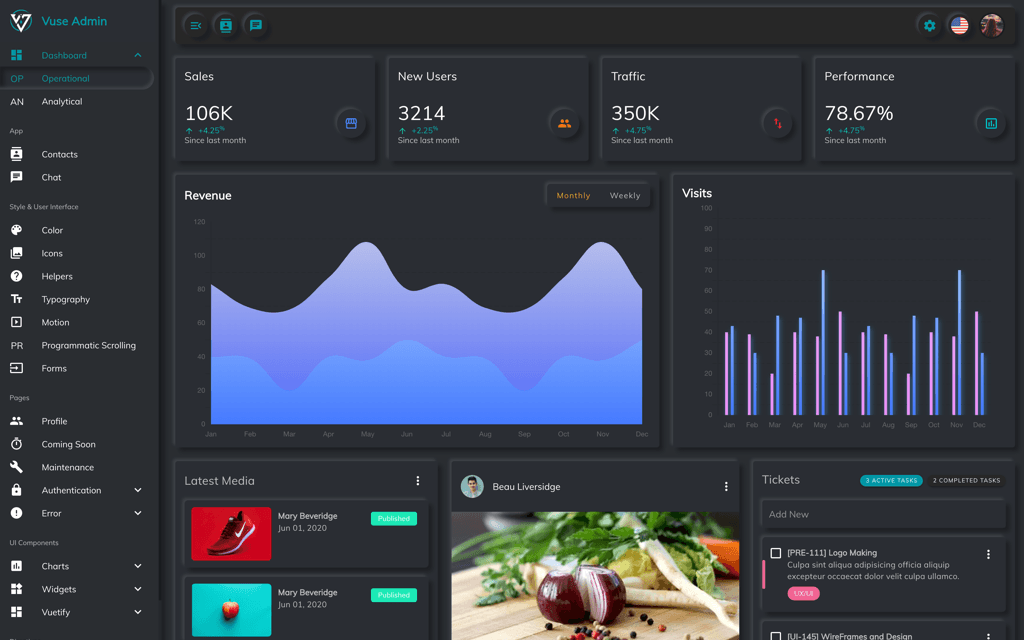Open Latest Media three-dot menu
The image size is (1024, 640).
418,481
